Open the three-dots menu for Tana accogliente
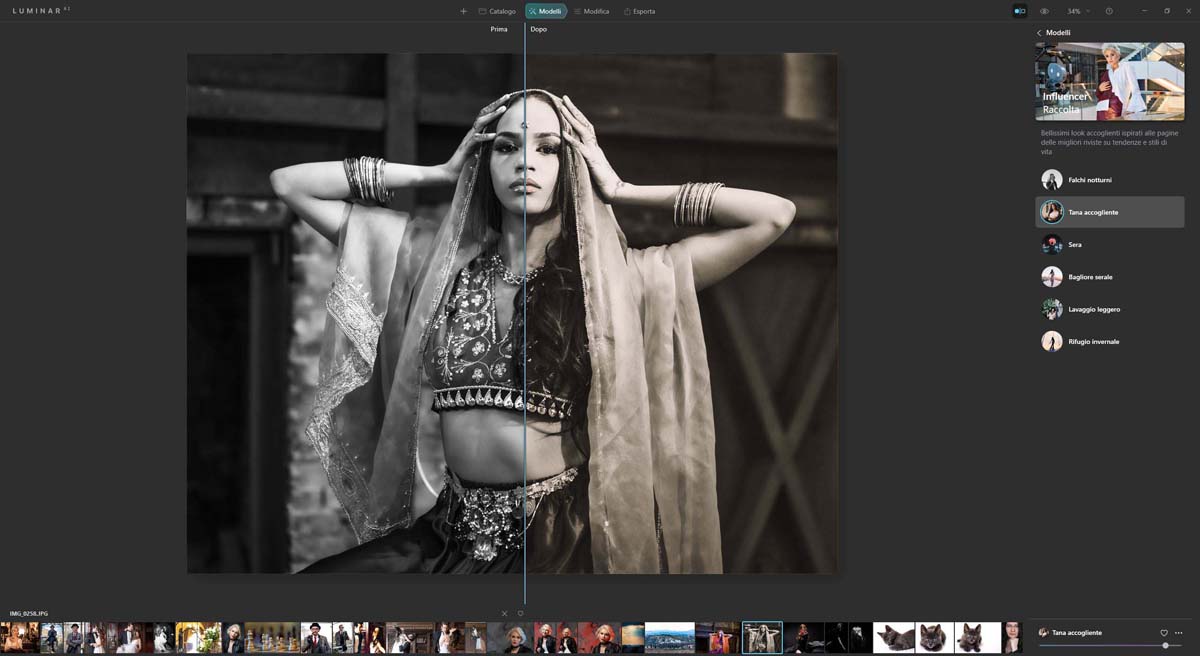 coord(1179,633)
